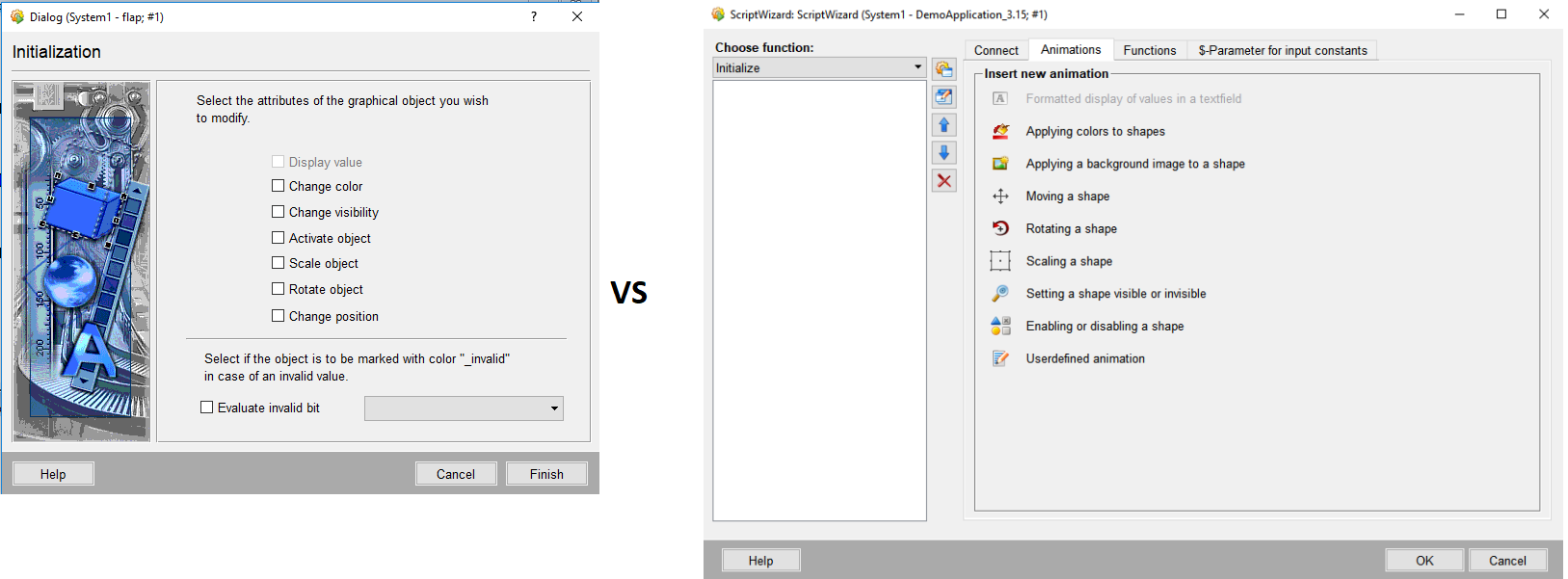Click the Dialog window title icon
Screen dimensions: 1568x579
click(17, 16)
